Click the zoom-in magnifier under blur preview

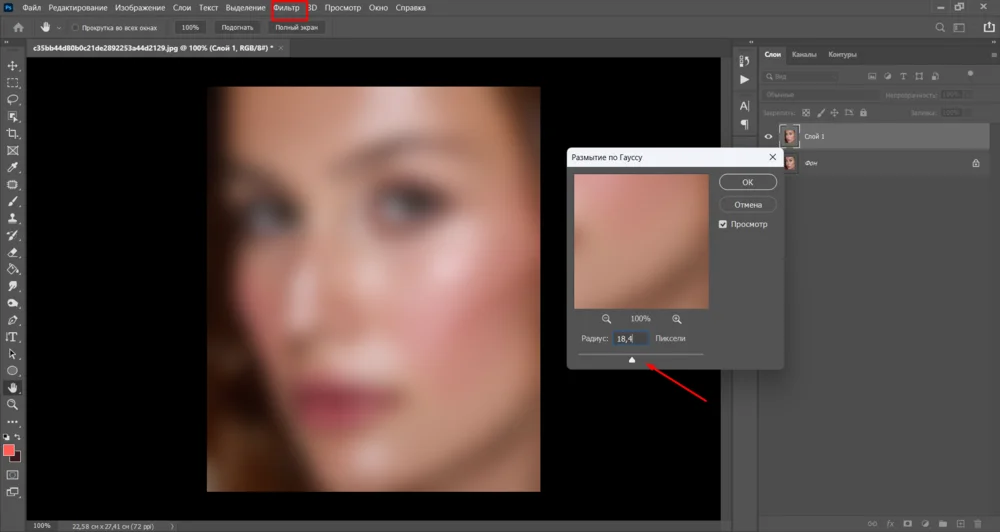(677, 319)
